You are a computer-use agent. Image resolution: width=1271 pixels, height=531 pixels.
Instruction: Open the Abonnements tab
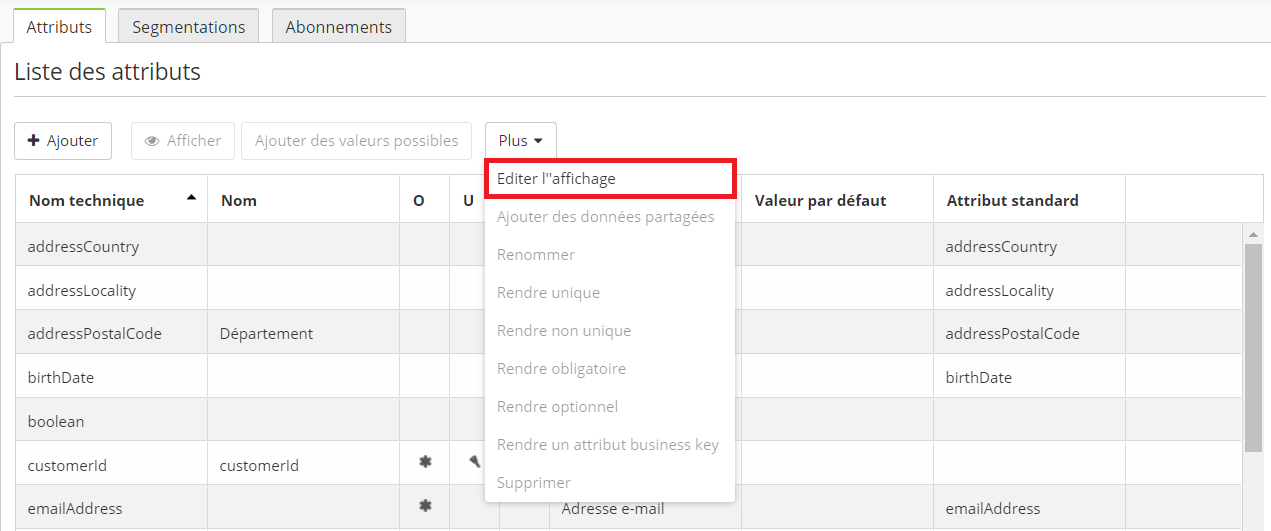tap(338, 27)
